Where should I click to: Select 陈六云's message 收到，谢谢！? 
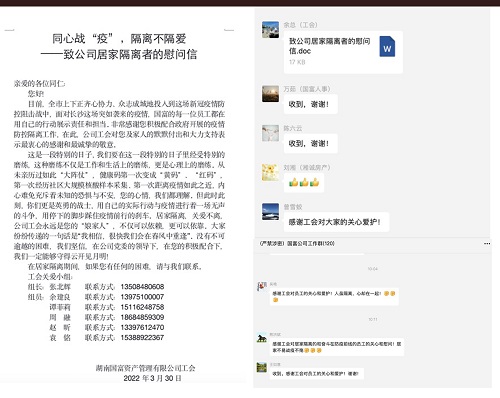point(311,144)
